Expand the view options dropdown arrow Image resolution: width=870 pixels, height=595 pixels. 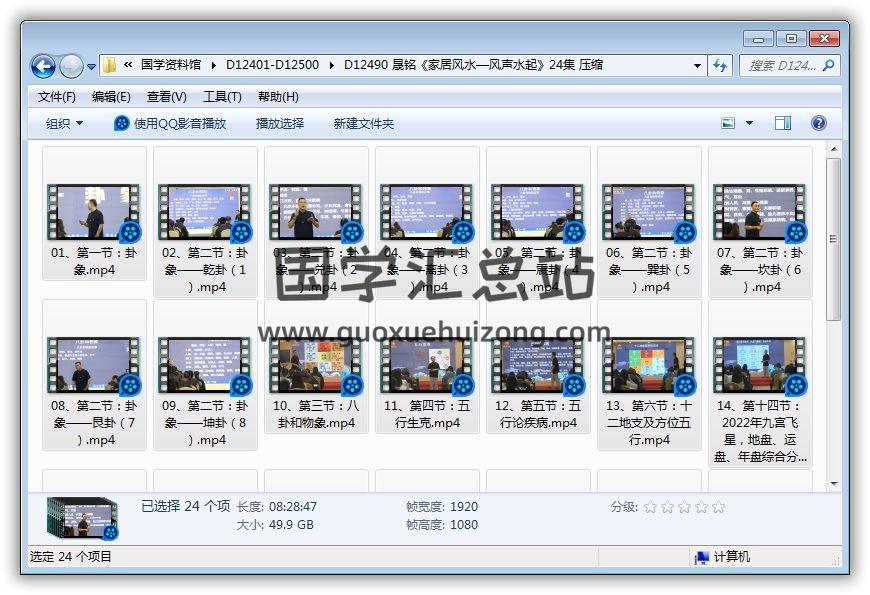click(x=750, y=123)
